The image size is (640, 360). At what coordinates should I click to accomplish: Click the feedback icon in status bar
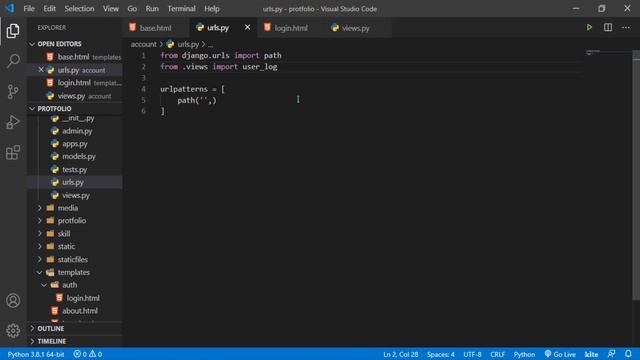coord(611,354)
